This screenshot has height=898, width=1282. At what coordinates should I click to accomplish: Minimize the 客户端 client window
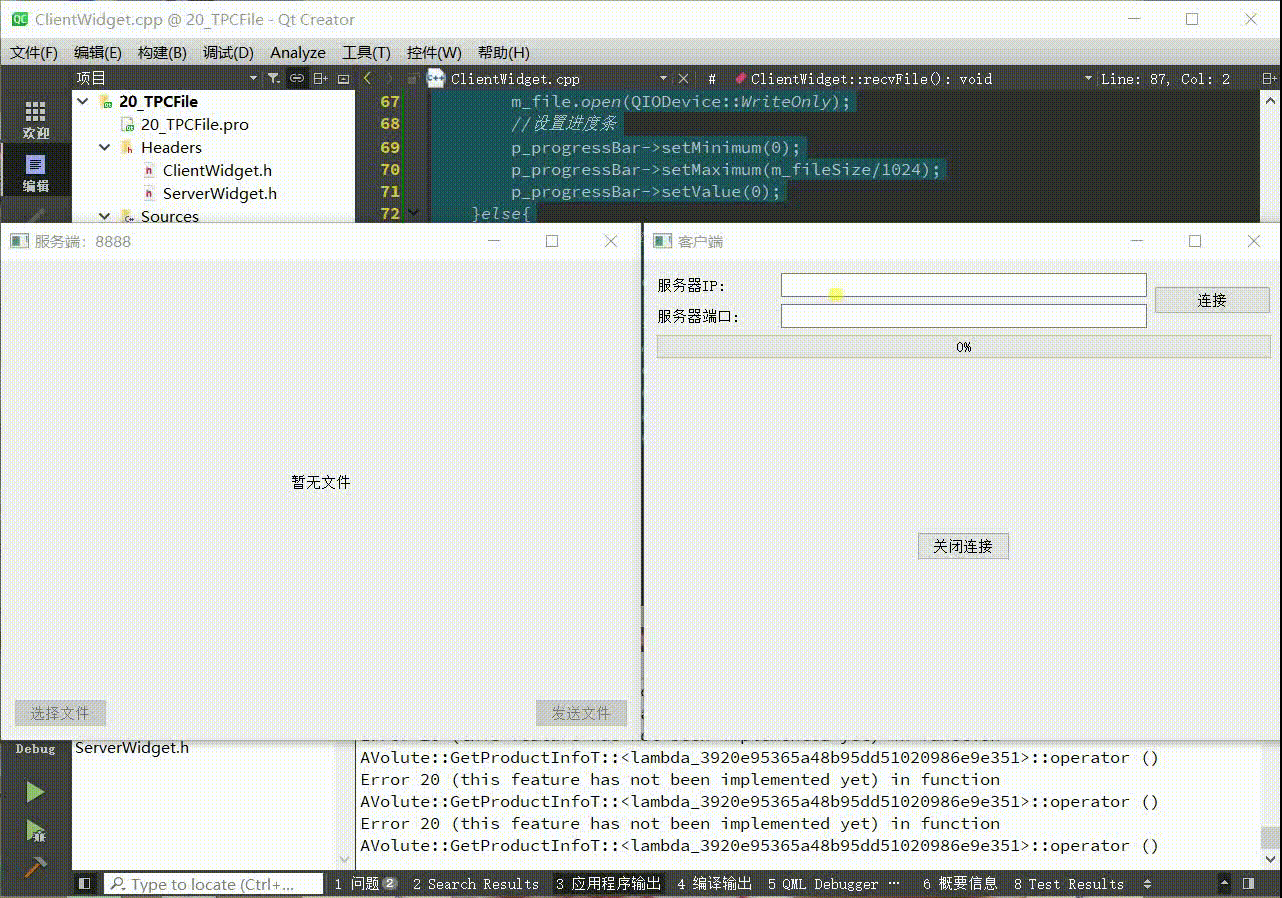pos(1136,241)
